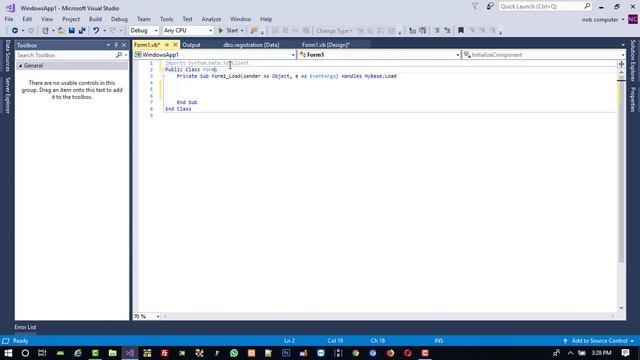Open the Error List panel tab
The height and width of the screenshot is (360, 640).
coord(25,327)
